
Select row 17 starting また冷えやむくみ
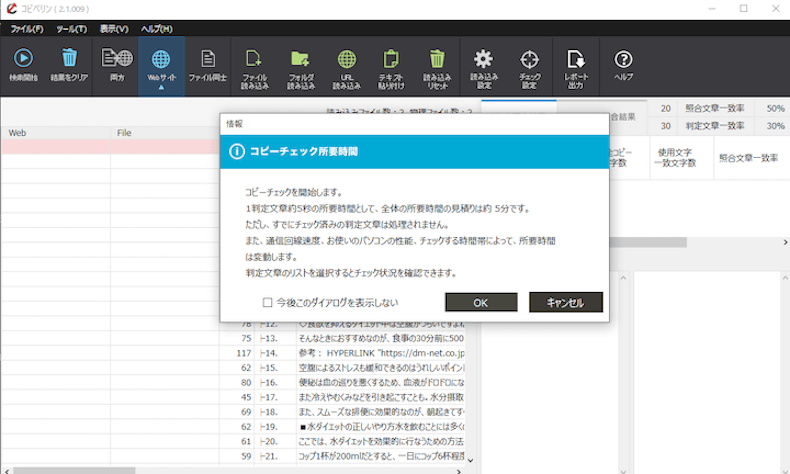[x=381, y=397]
